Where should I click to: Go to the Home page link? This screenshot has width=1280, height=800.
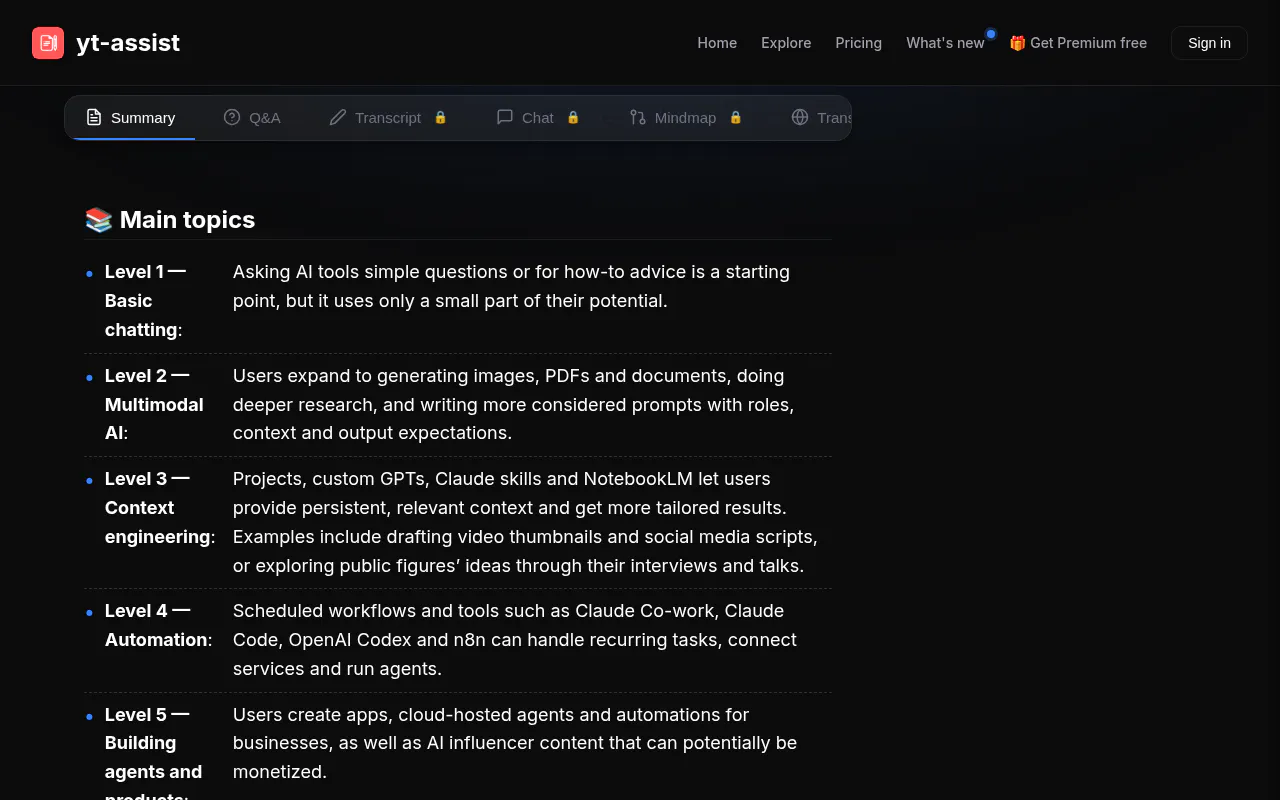717,43
